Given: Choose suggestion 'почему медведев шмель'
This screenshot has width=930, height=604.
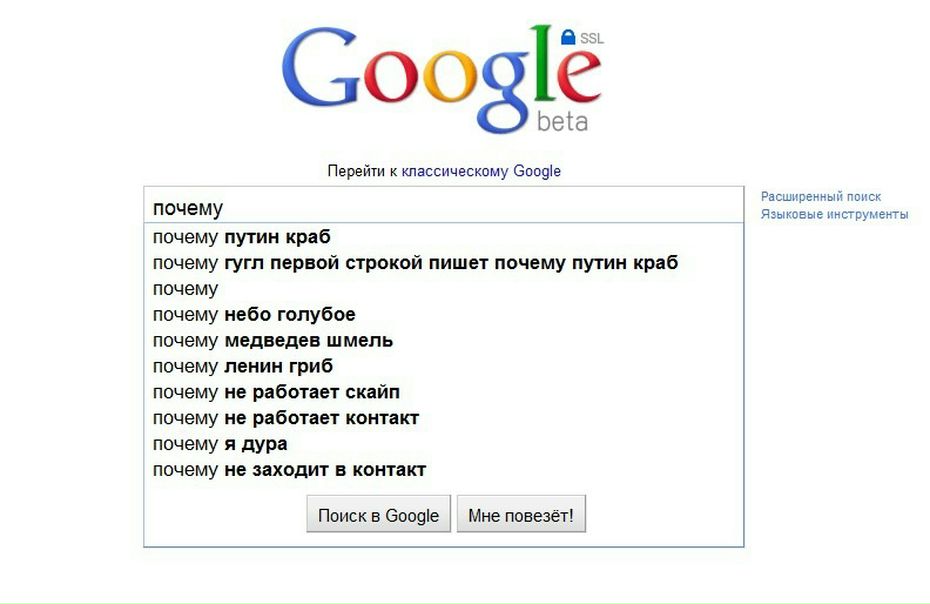Looking at the screenshot, I should click(272, 341).
